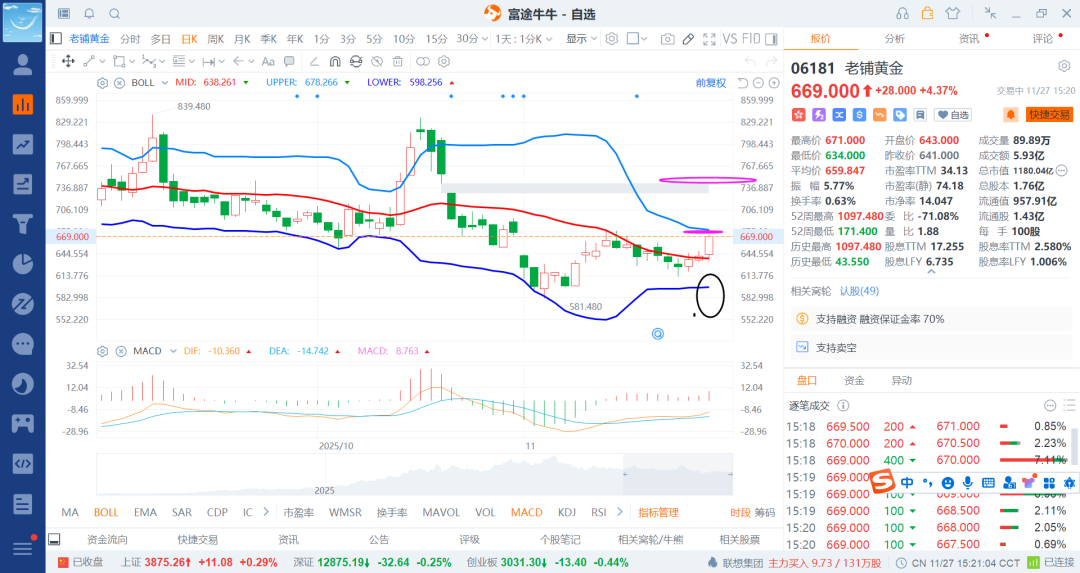Image resolution: width=1080 pixels, height=573 pixels.
Task: Toggle the left stock list panel
Action: tap(56, 39)
